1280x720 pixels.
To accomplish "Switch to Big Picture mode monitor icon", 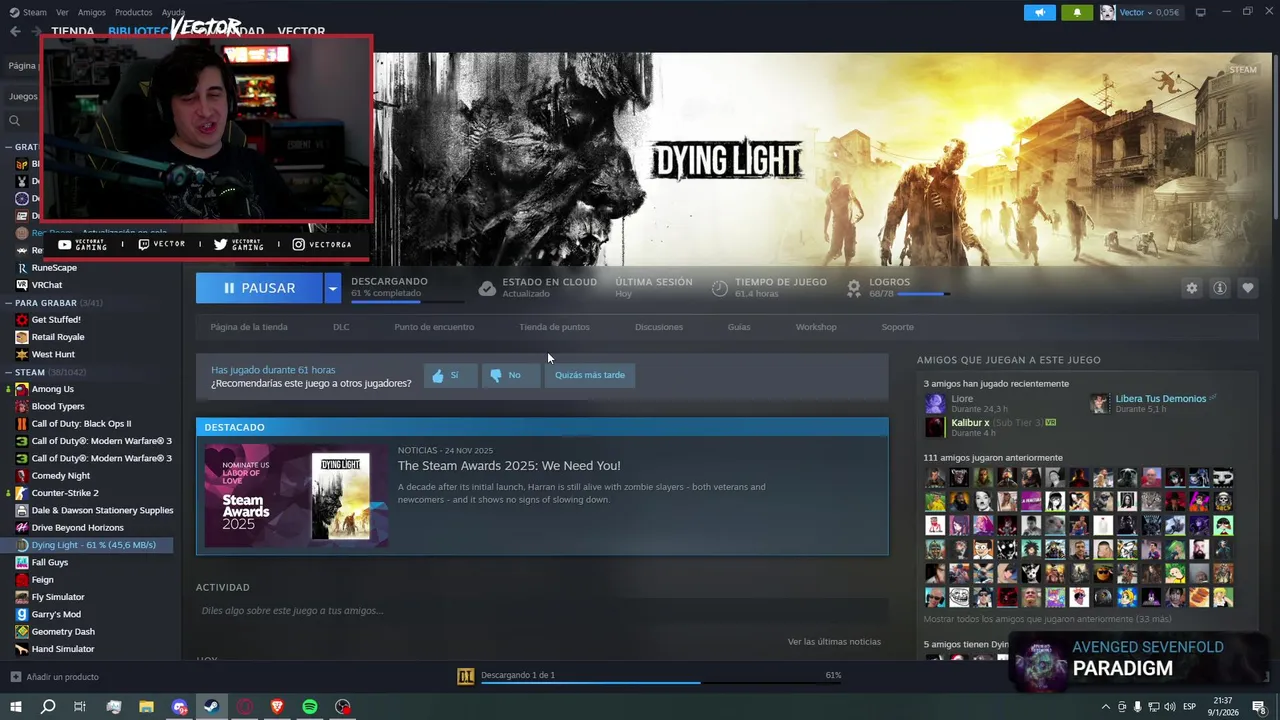I will [x=1201, y=12].
